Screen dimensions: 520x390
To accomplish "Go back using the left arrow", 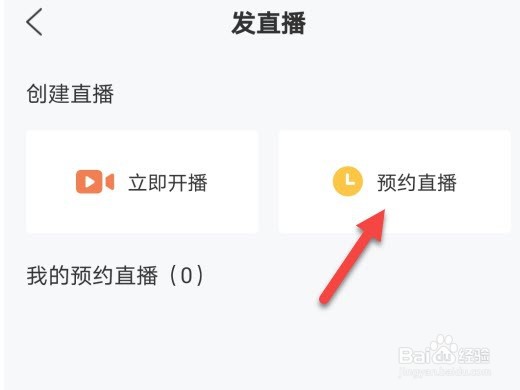I will pyautogui.click(x=34, y=22).
